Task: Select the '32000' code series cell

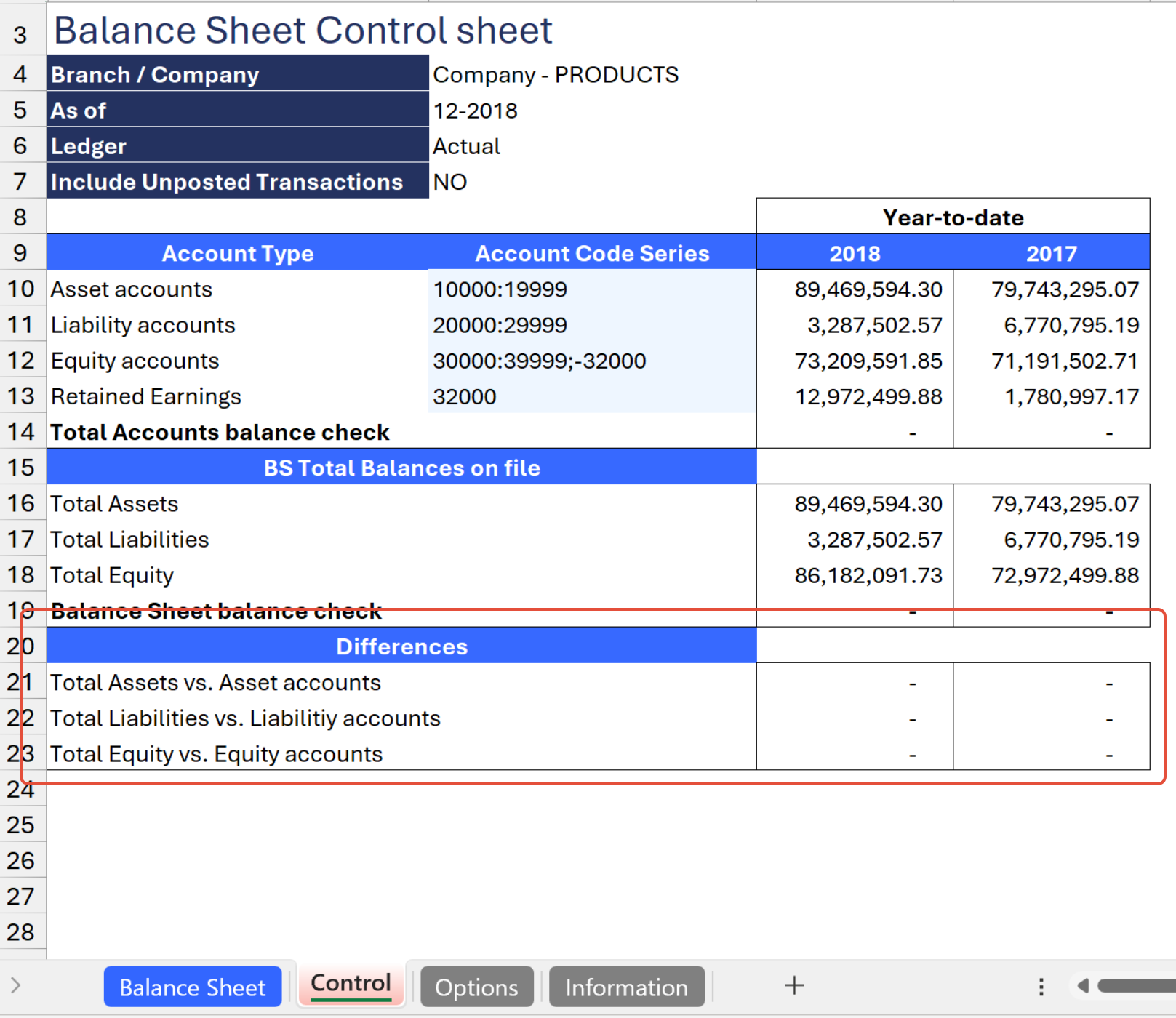Action: point(592,396)
